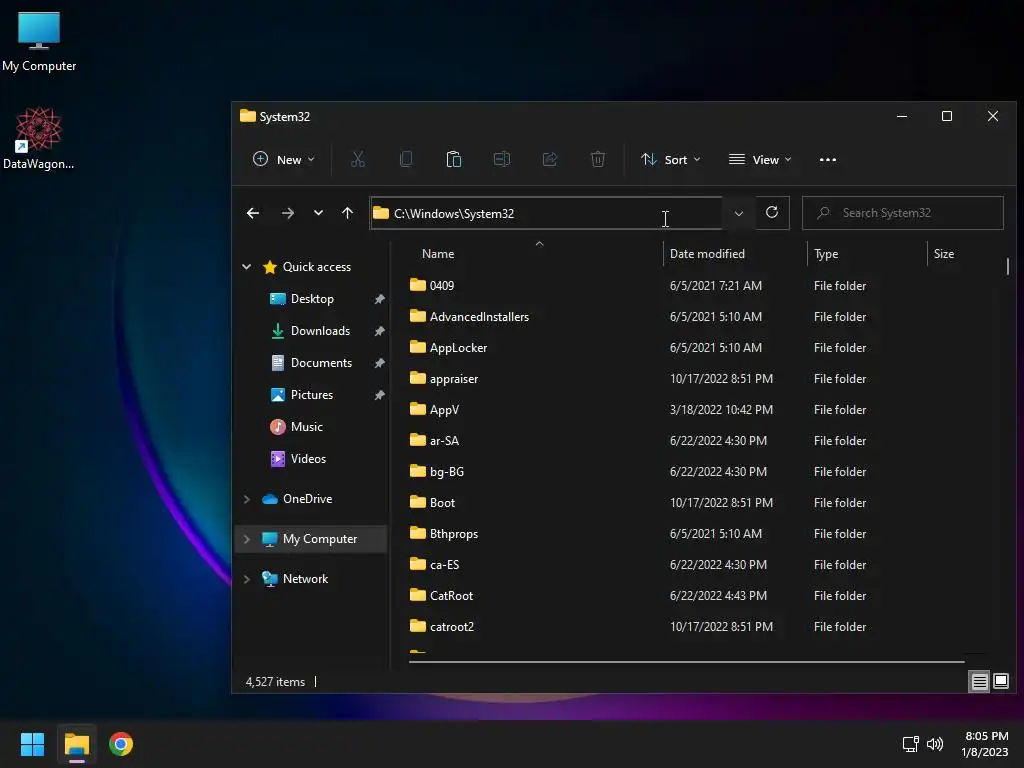Open Downloads in navigation pane

tap(320, 331)
